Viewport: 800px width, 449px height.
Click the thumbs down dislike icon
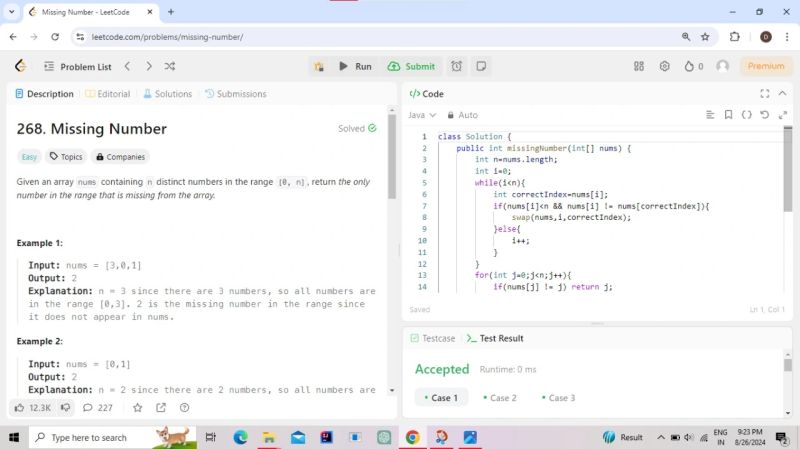coord(65,407)
